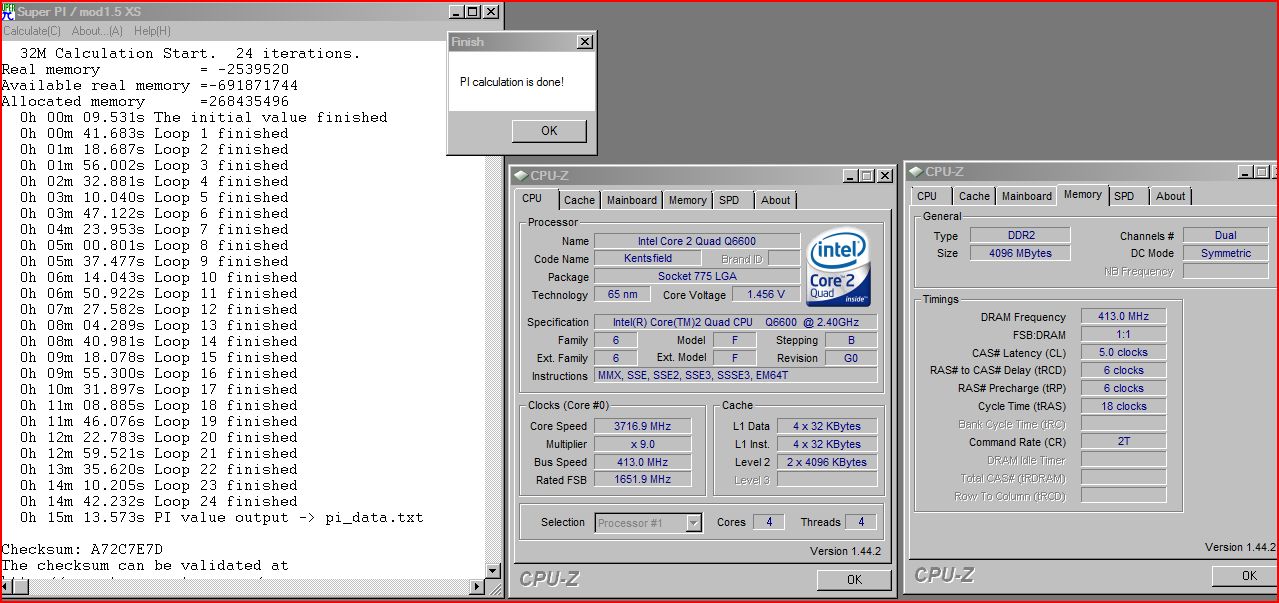Click the Checksum: A72C7E7D line
Viewport: 1279px width, 603px height.
click(x=82, y=550)
